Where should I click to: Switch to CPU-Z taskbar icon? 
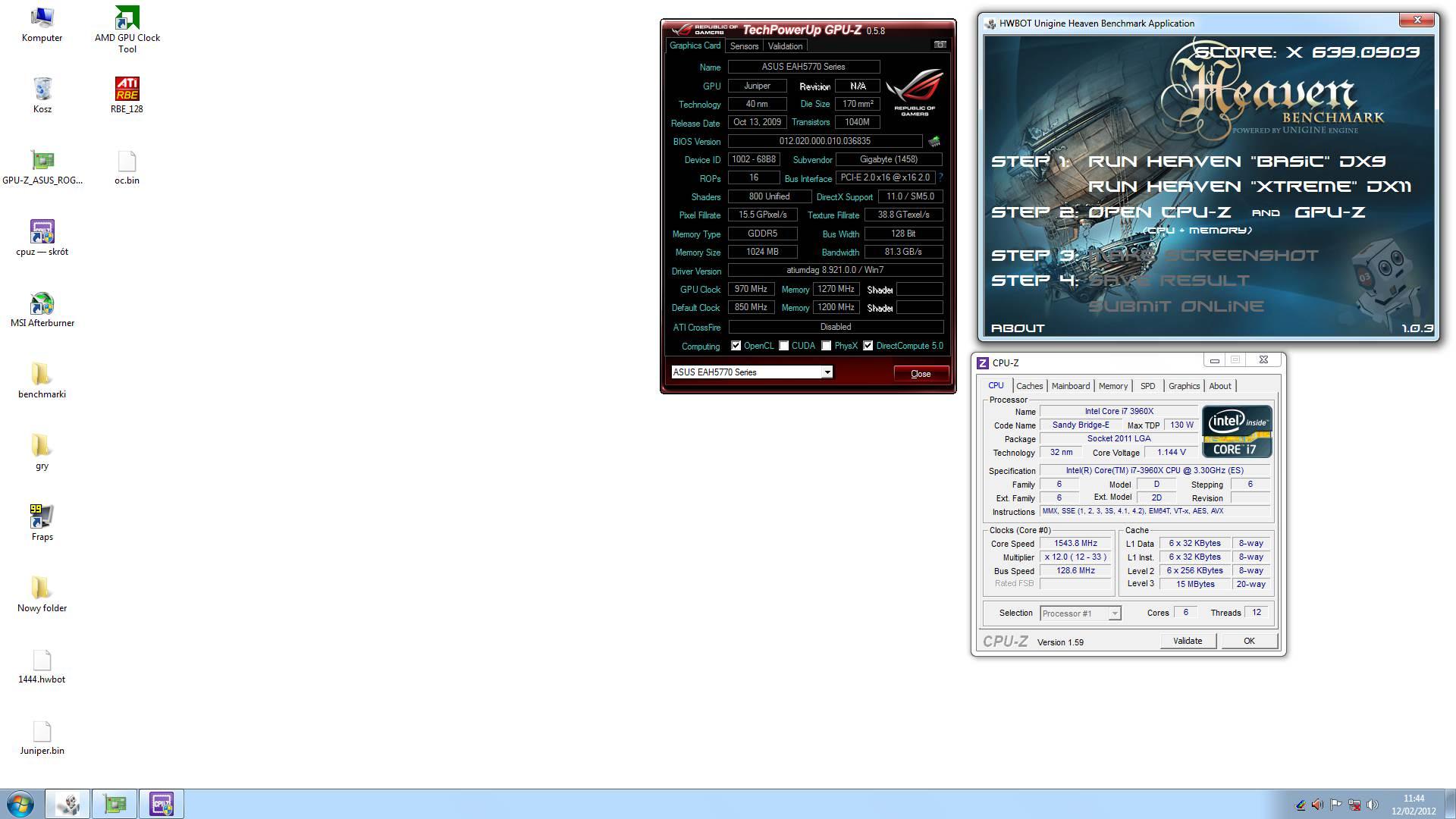pyautogui.click(x=162, y=804)
